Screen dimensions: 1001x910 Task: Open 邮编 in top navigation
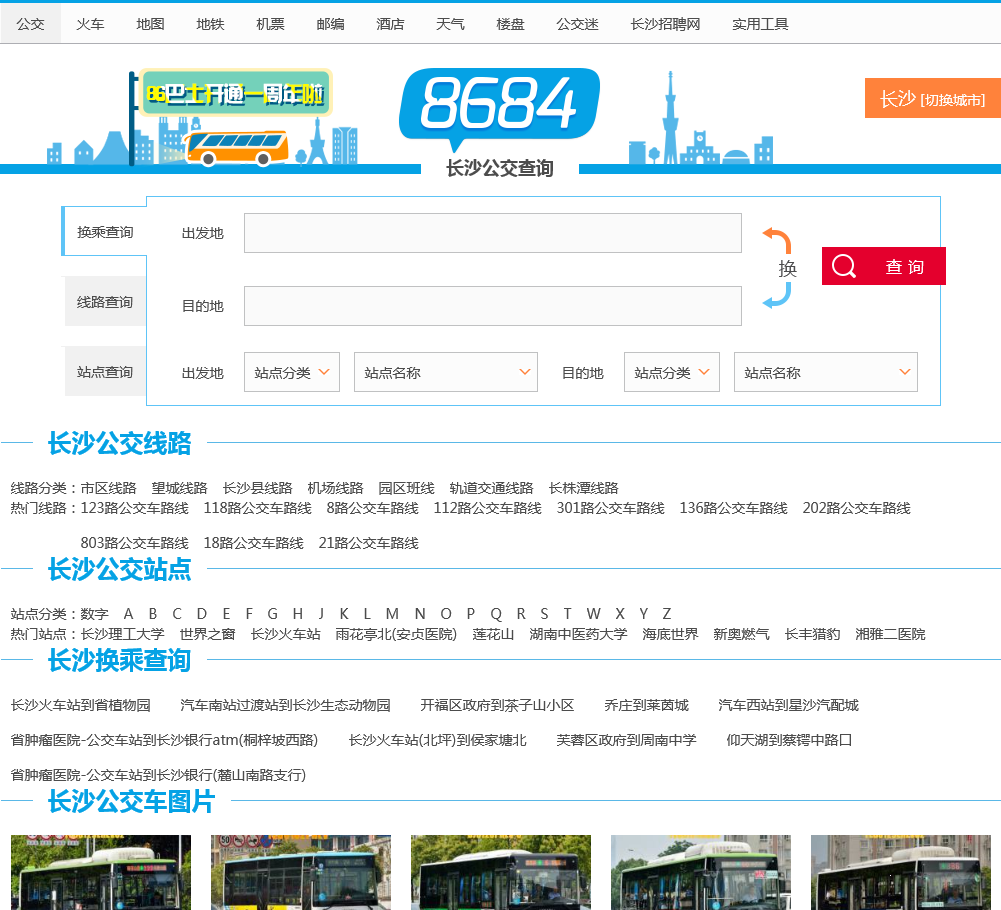tap(330, 24)
